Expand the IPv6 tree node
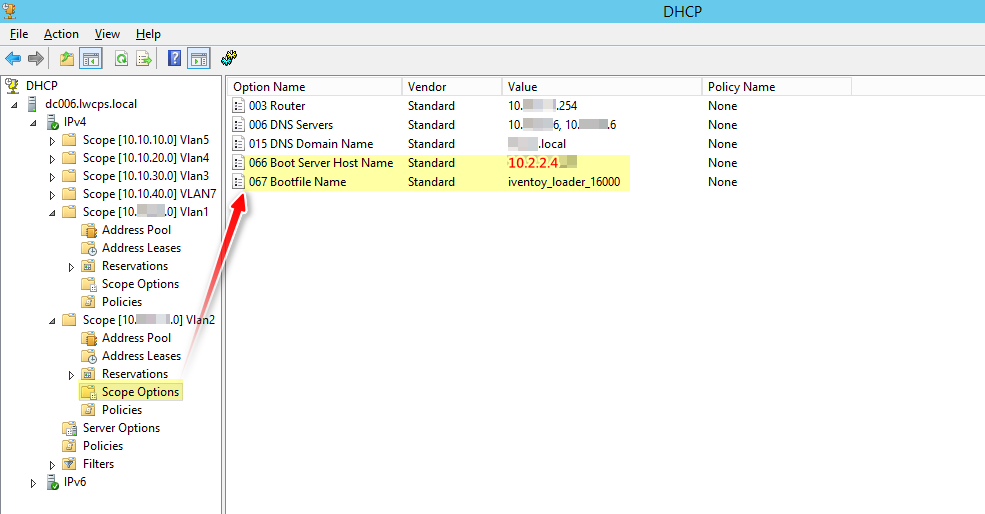 click(x=34, y=482)
